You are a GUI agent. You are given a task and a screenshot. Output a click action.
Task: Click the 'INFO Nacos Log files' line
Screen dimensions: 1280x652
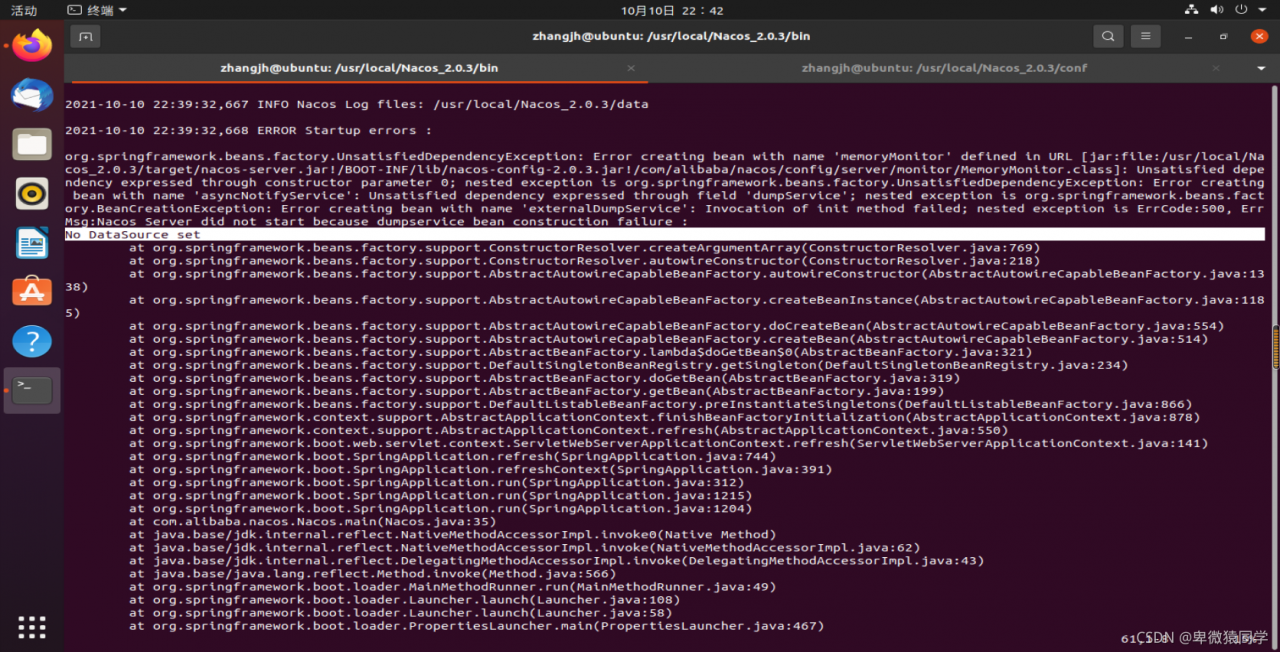[x=357, y=105]
